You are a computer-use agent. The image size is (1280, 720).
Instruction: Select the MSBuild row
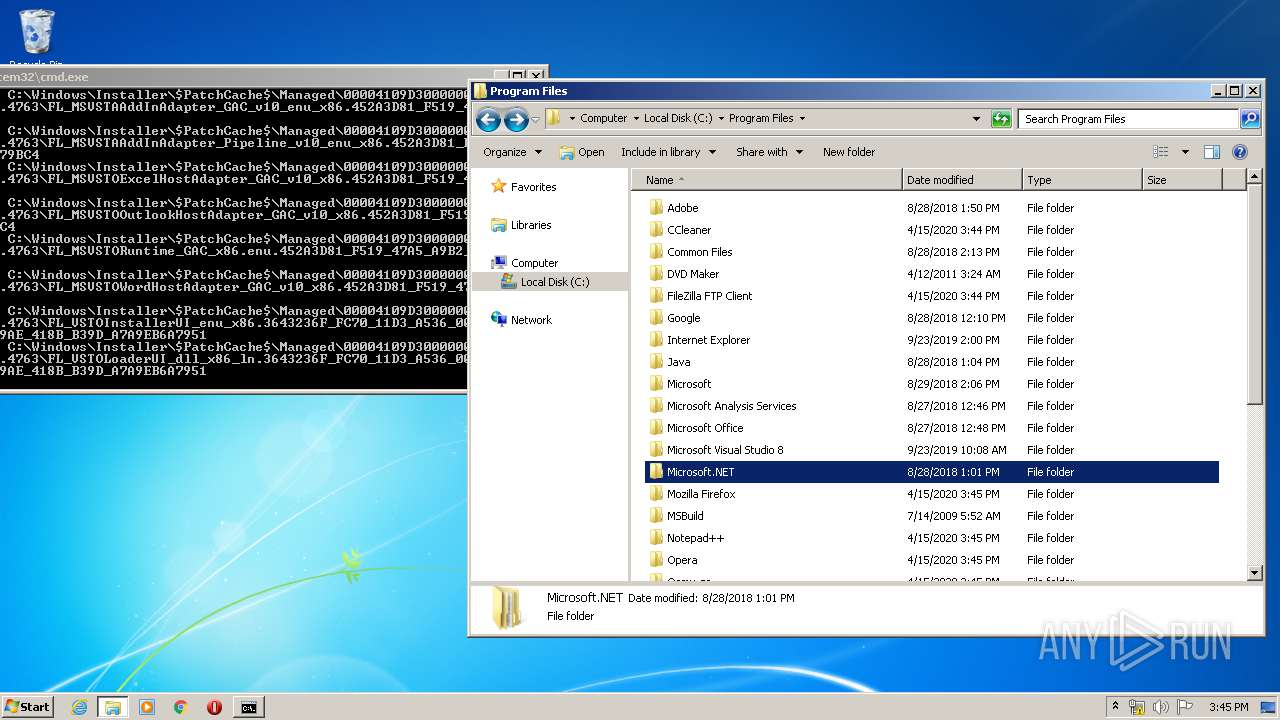(x=932, y=516)
